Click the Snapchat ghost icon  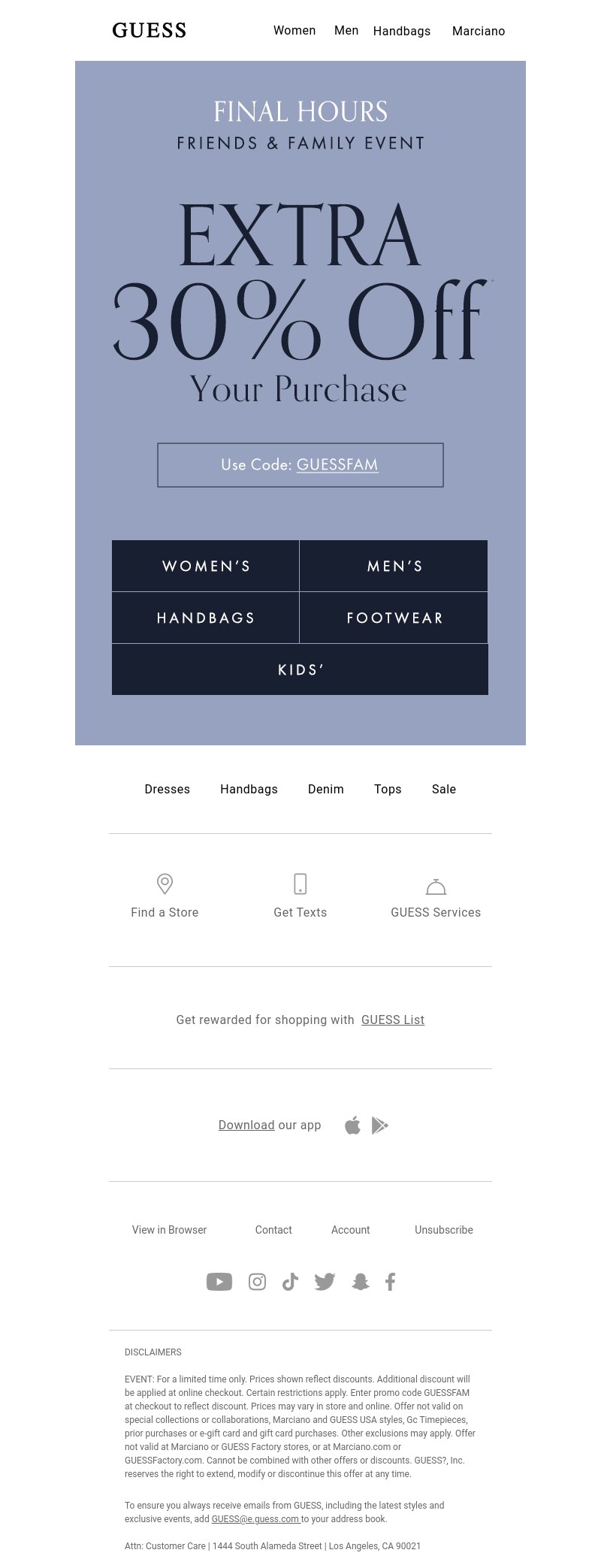tap(361, 1282)
